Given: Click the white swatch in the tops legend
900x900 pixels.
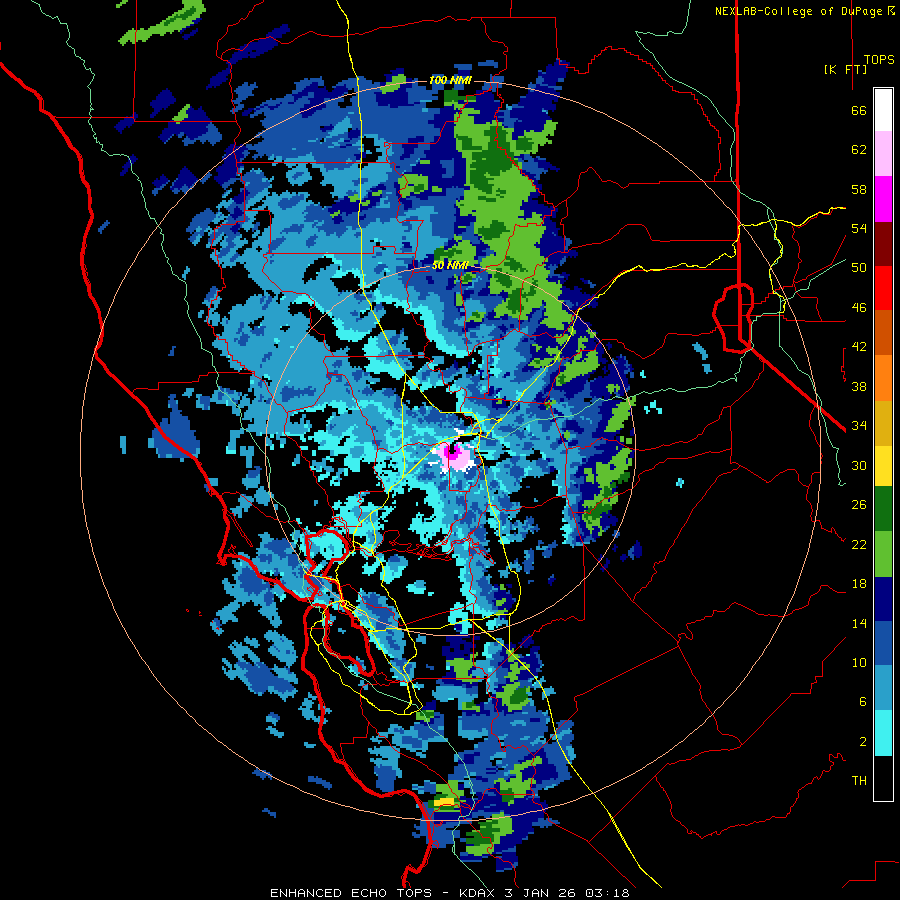Looking at the screenshot, I should [883, 110].
